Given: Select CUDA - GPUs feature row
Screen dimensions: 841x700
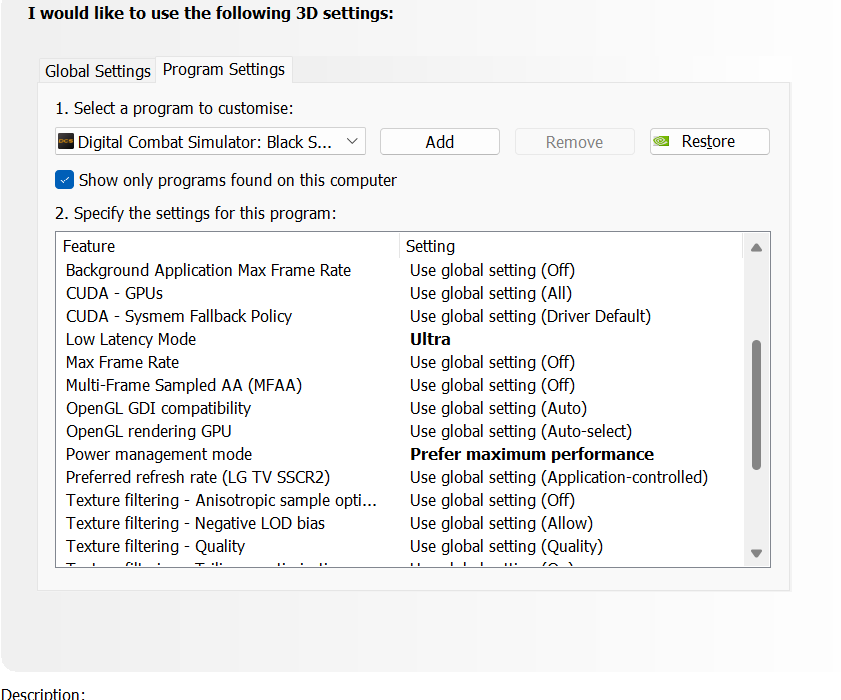Looking at the screenshot, I should tap(114, 293).
